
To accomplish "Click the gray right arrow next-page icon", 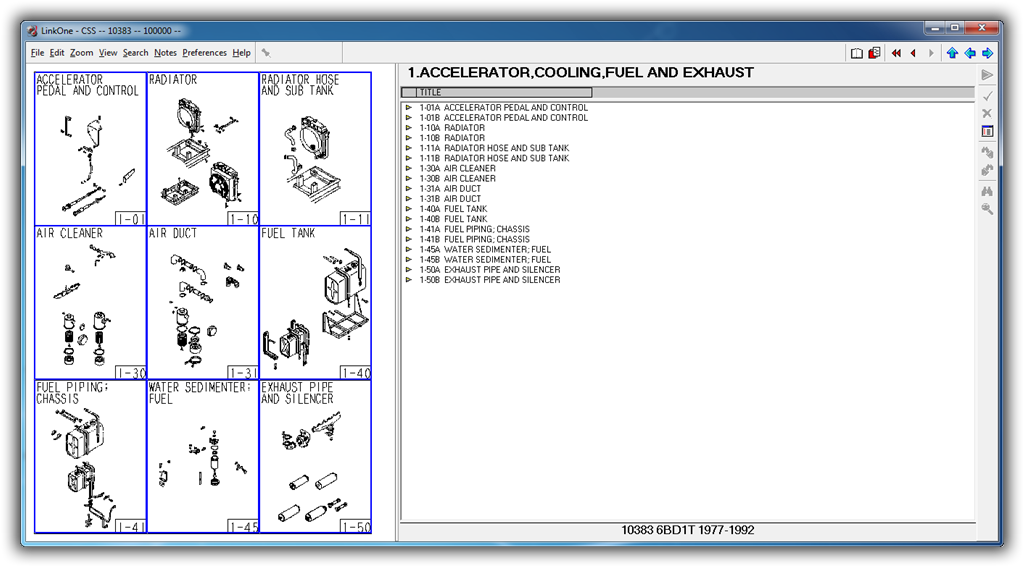I will pos(931,54).
